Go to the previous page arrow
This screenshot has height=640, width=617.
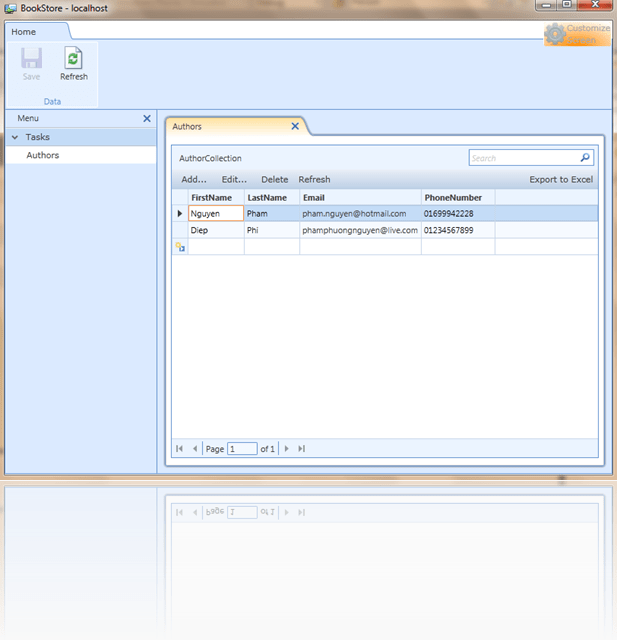(x=195, y=449)
